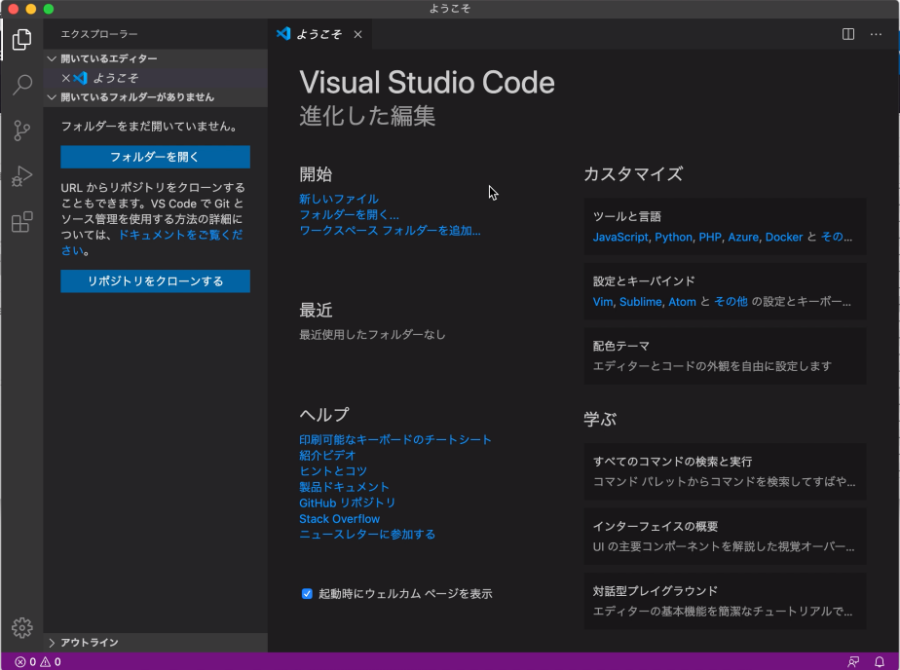Click the フォルダーを開く... link under 開始
The height and width of the screenshot is (670, 900).
349,215
